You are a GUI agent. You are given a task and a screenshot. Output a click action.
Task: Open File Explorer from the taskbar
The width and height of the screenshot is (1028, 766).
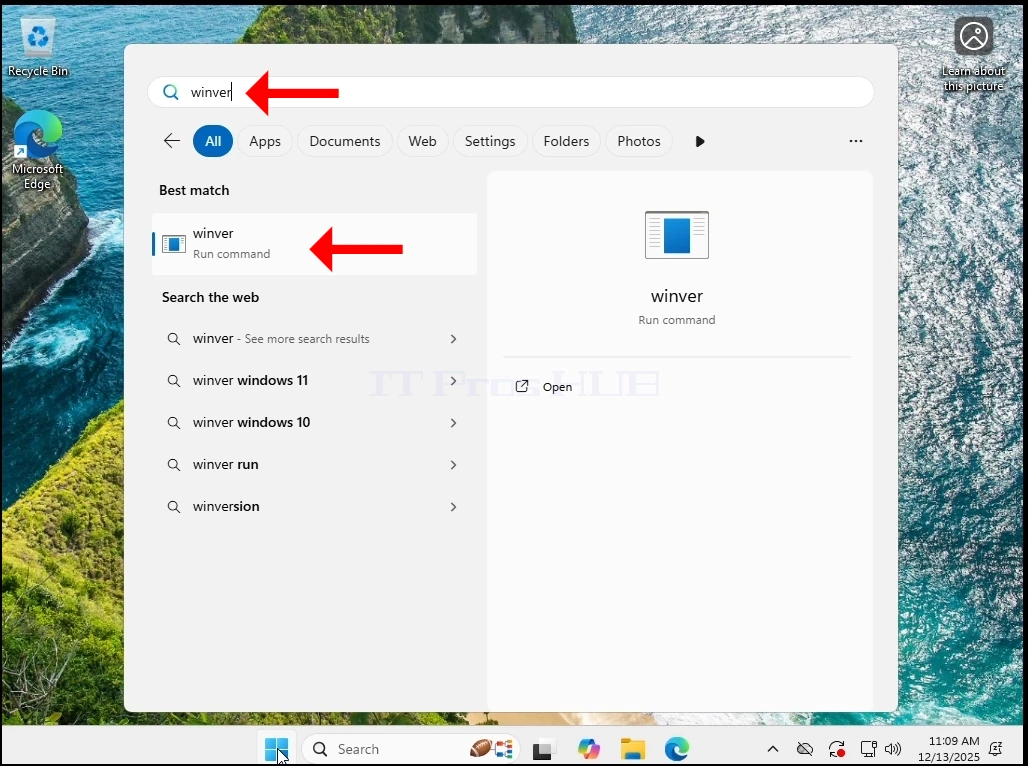coord(633,748)
